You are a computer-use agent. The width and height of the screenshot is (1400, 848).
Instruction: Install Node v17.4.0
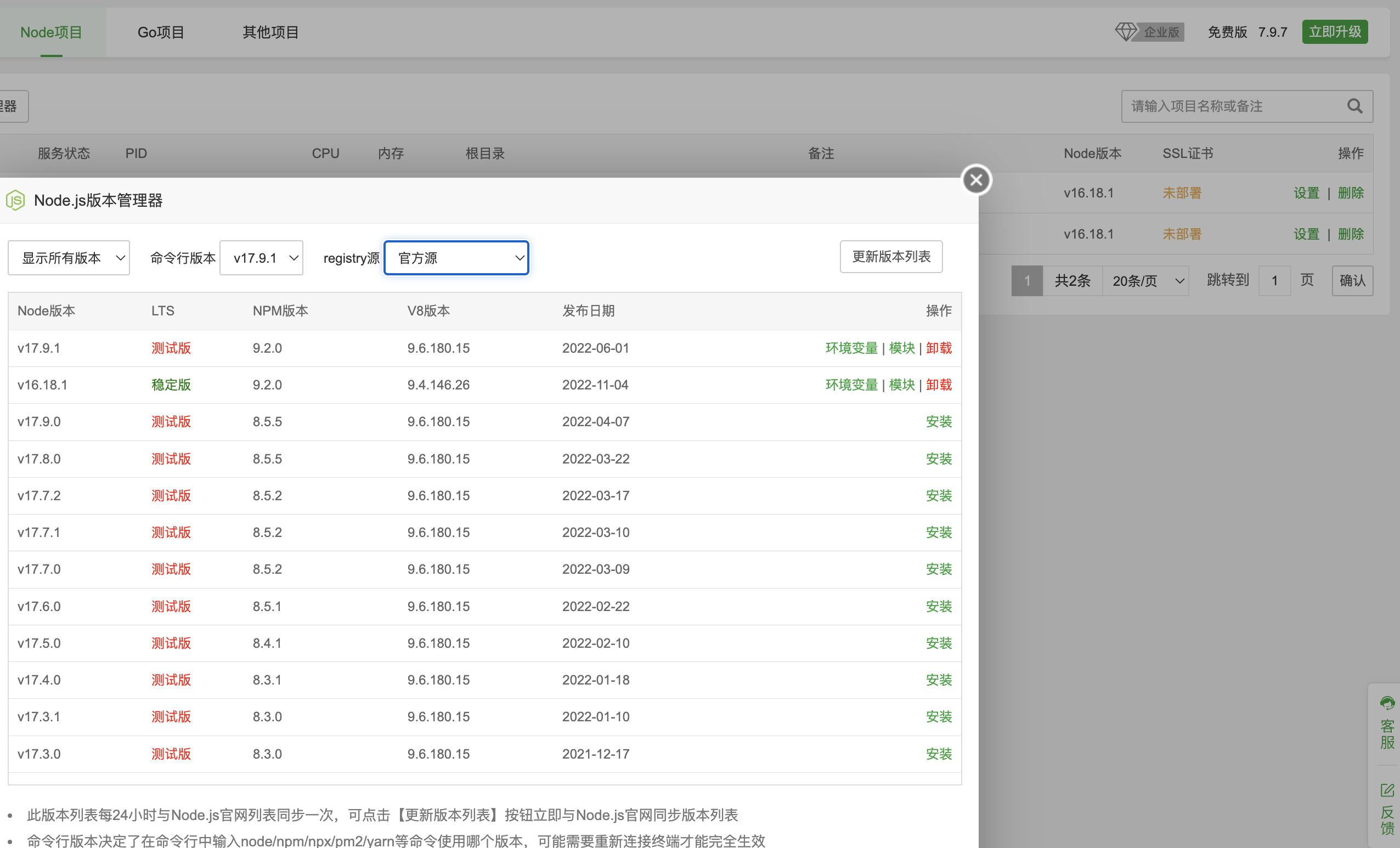click(939, 681)
